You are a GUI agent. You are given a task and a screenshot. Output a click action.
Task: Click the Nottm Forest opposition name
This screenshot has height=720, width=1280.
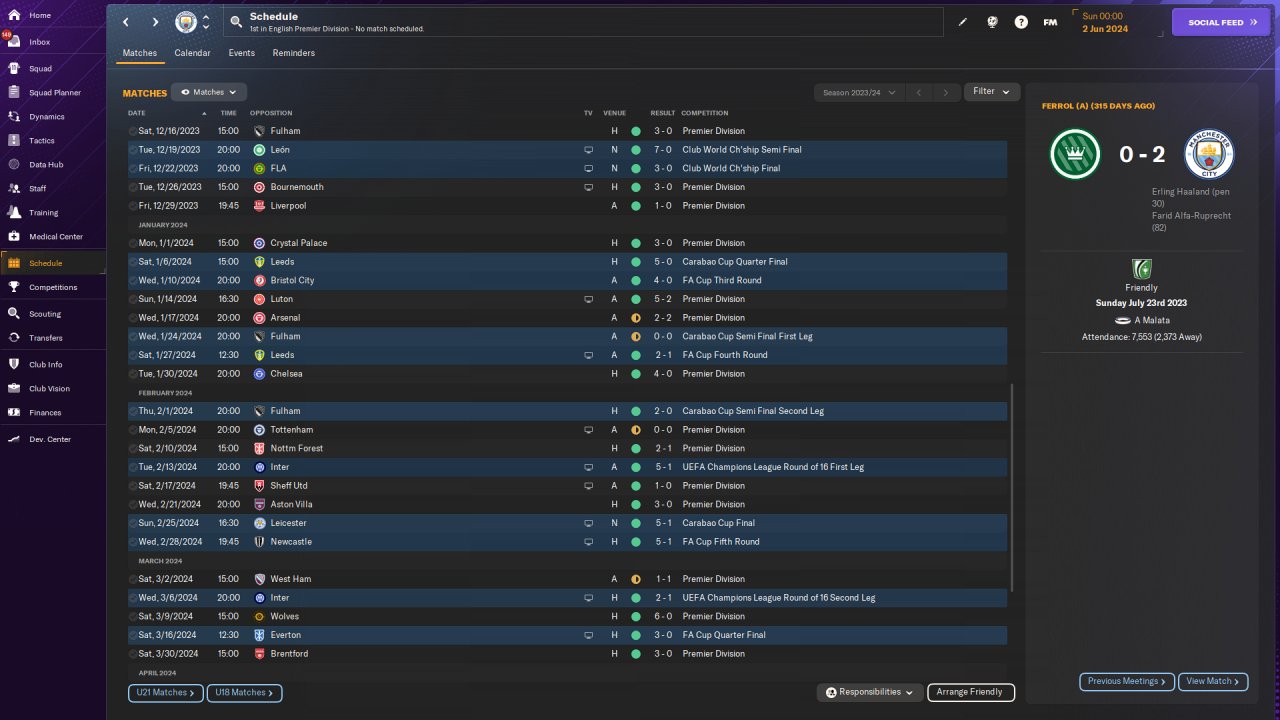pos(297,449)
